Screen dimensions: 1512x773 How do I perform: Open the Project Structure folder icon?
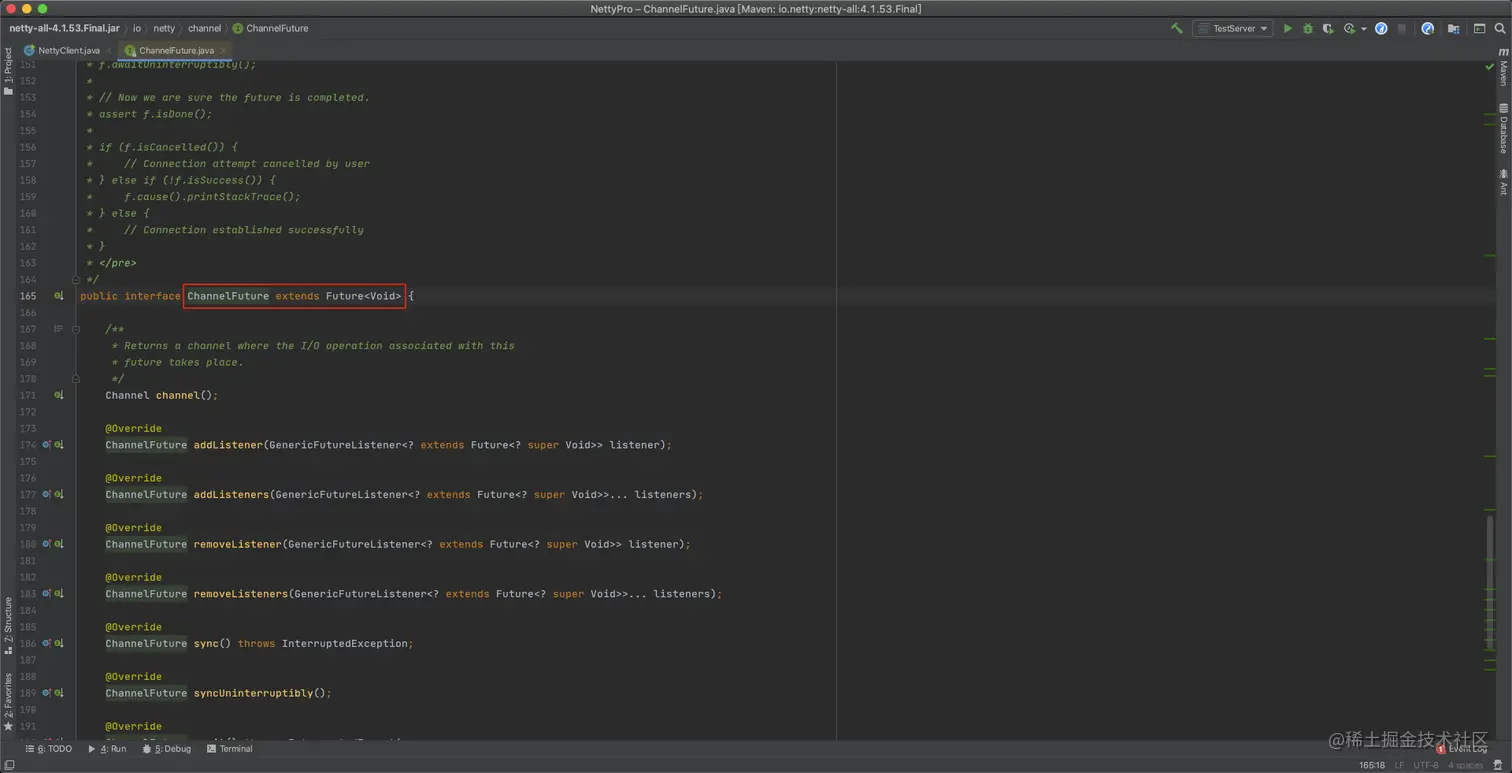point(1453,29)
